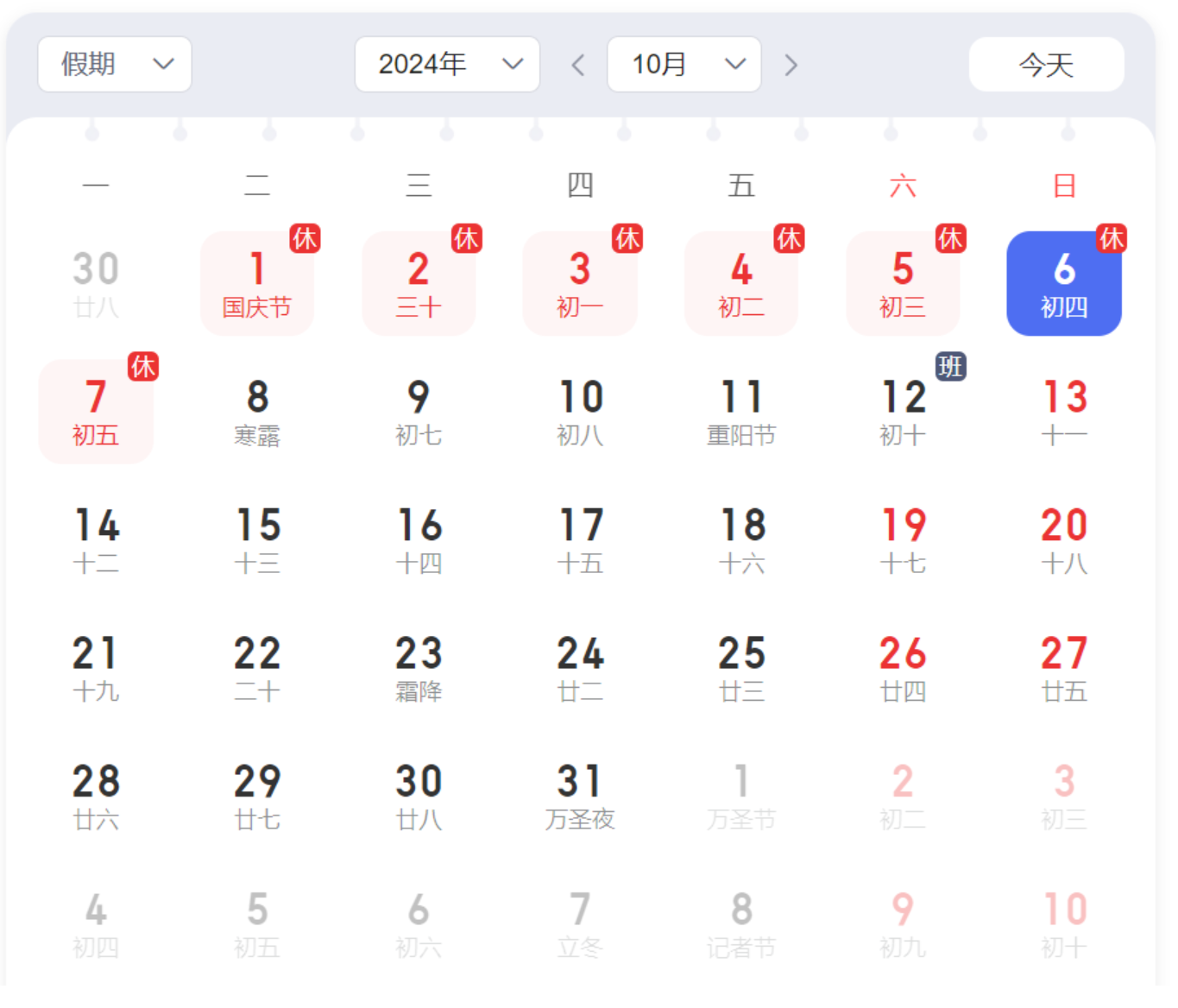Image resolution: width=1178 pixels, height=1008 pixels.
Task: Select October 14 十二
Action: pos(96,540)
